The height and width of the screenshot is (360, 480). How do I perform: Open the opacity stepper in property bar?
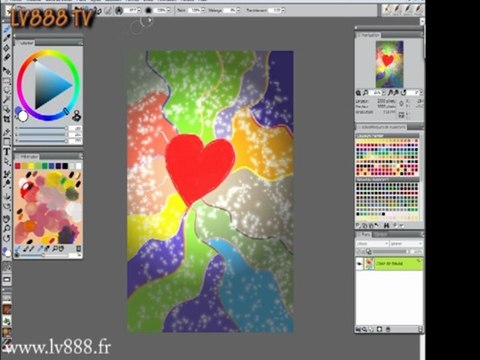click(169, 10)
